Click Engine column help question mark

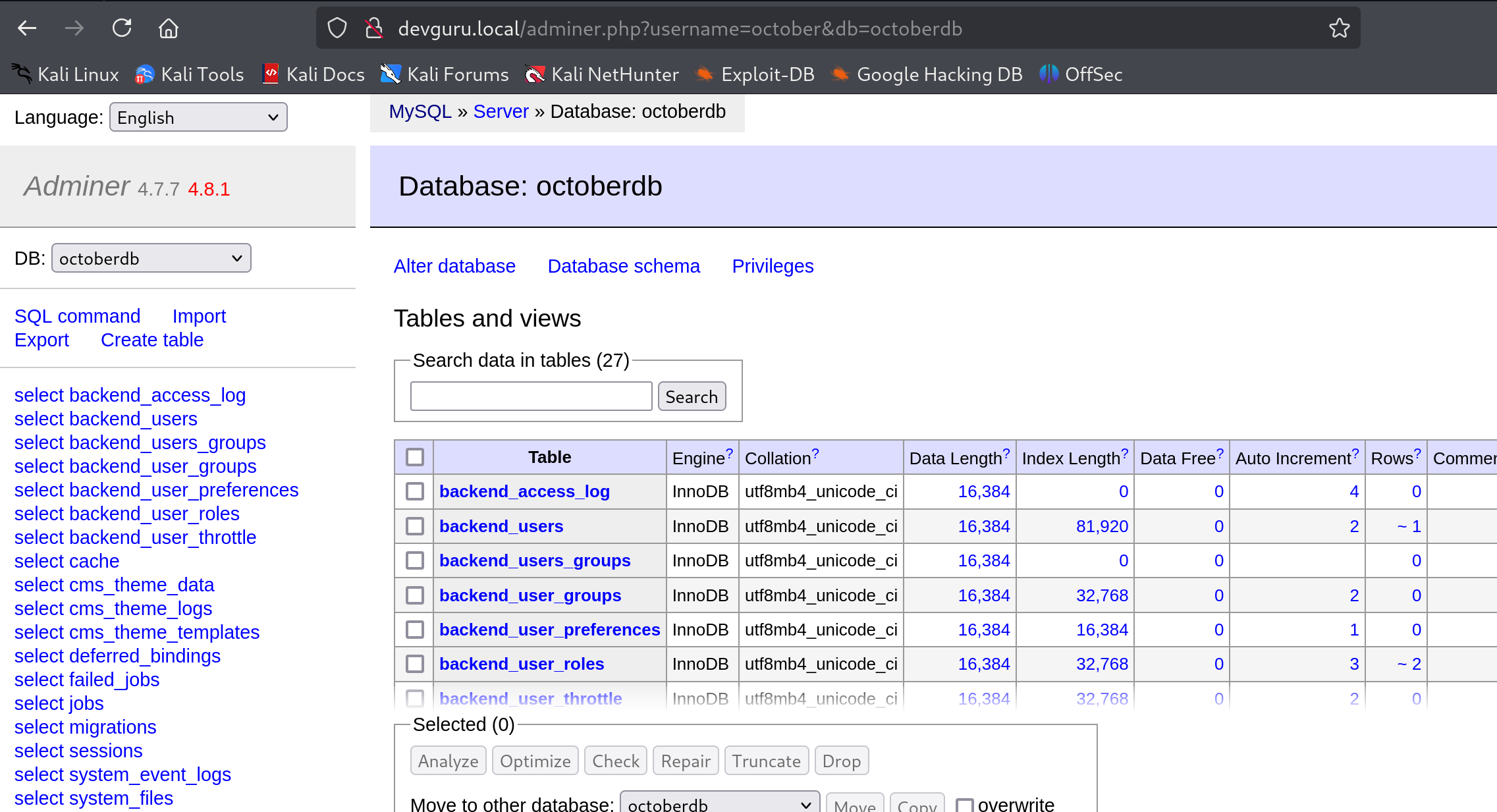[729, 454]
